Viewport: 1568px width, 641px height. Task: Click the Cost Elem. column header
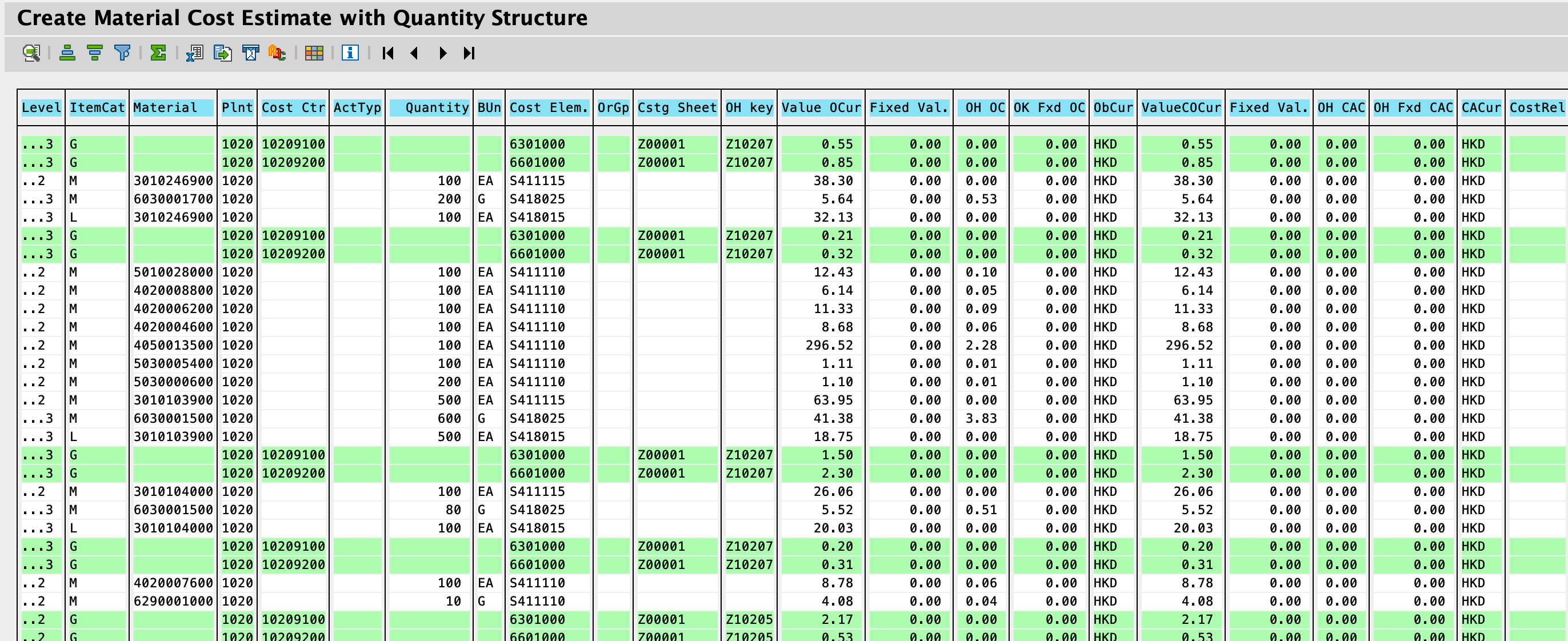coord(549,108)
